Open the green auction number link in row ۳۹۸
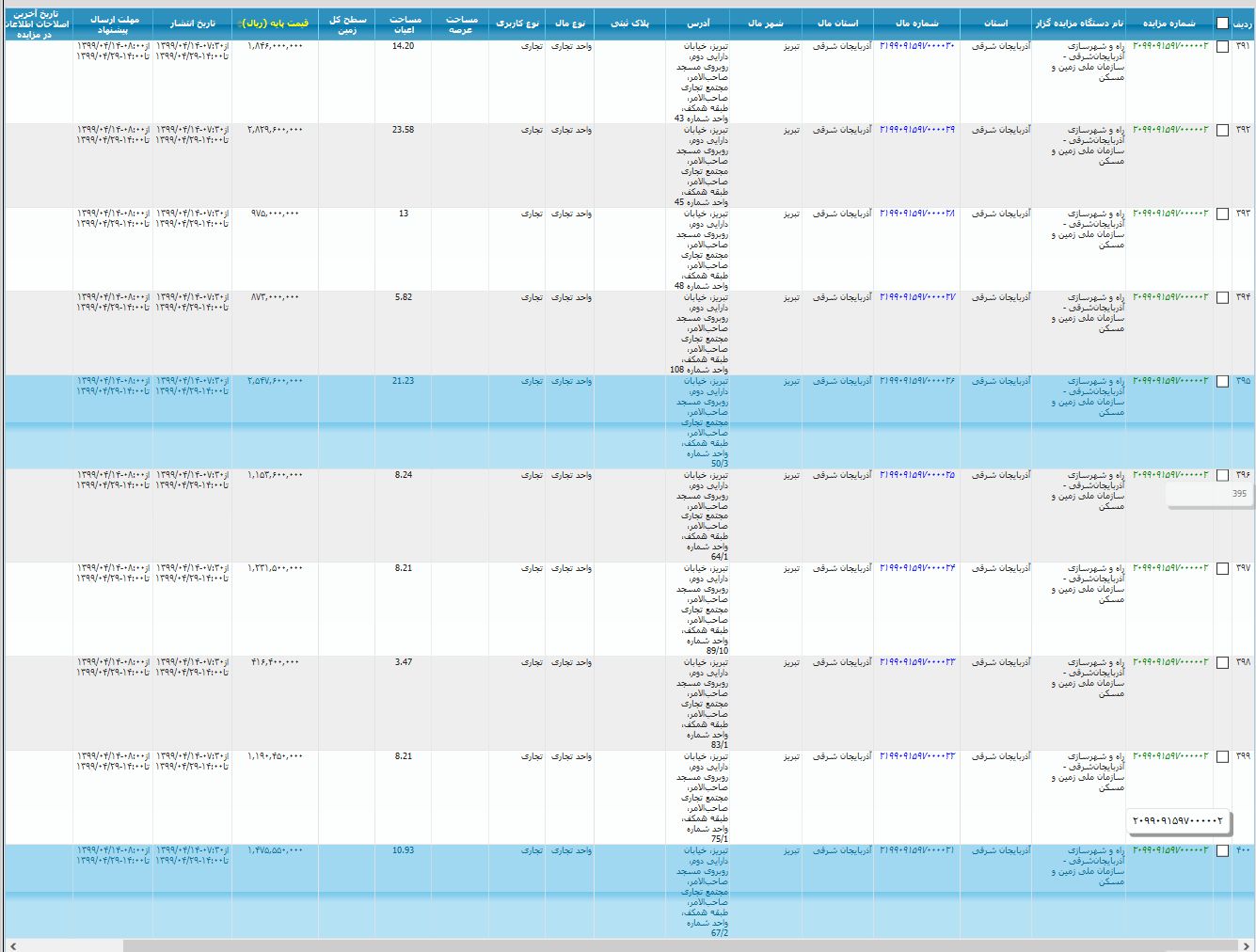Viewport: 1256px width, 952px height. [x=1169, y=662]
